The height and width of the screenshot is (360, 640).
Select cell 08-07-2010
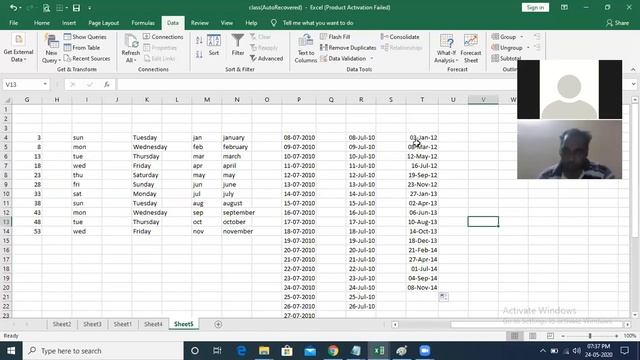pyautogui.click(x=299, y=138)
